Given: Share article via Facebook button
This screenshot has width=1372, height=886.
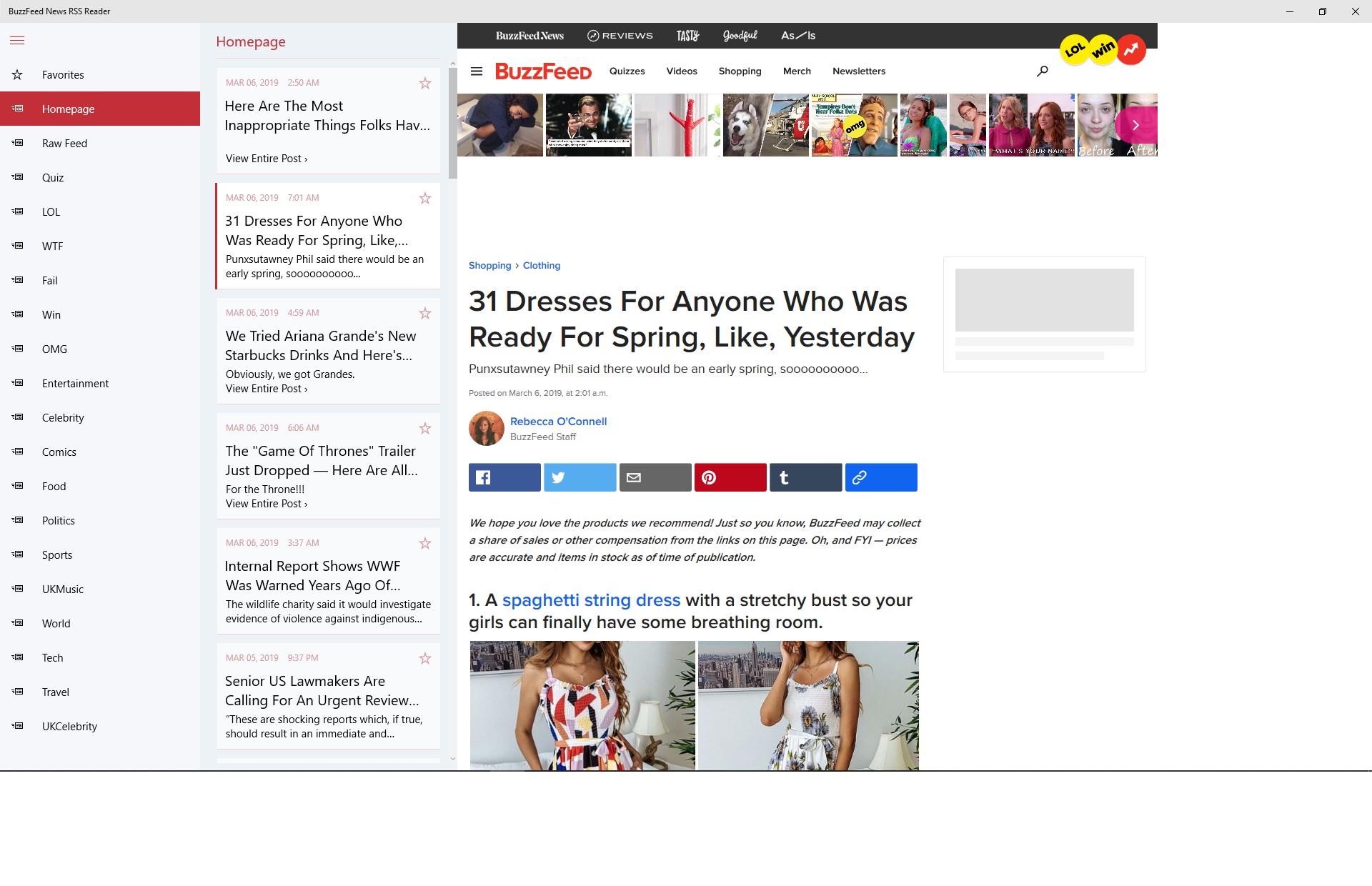Looking at the screenshot, I should click(x=504, y=477).
